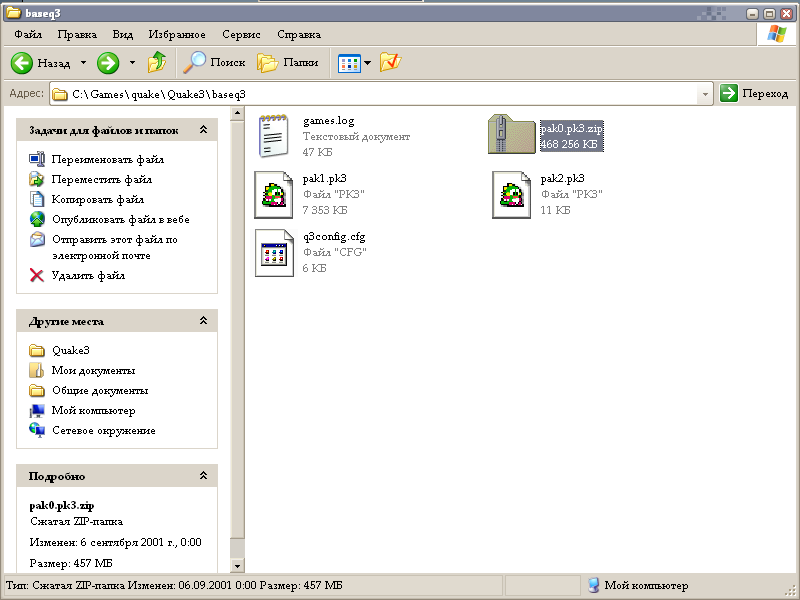Click the address bar folder icon
The height and width of the screenshot is (600, 800).
60,94
